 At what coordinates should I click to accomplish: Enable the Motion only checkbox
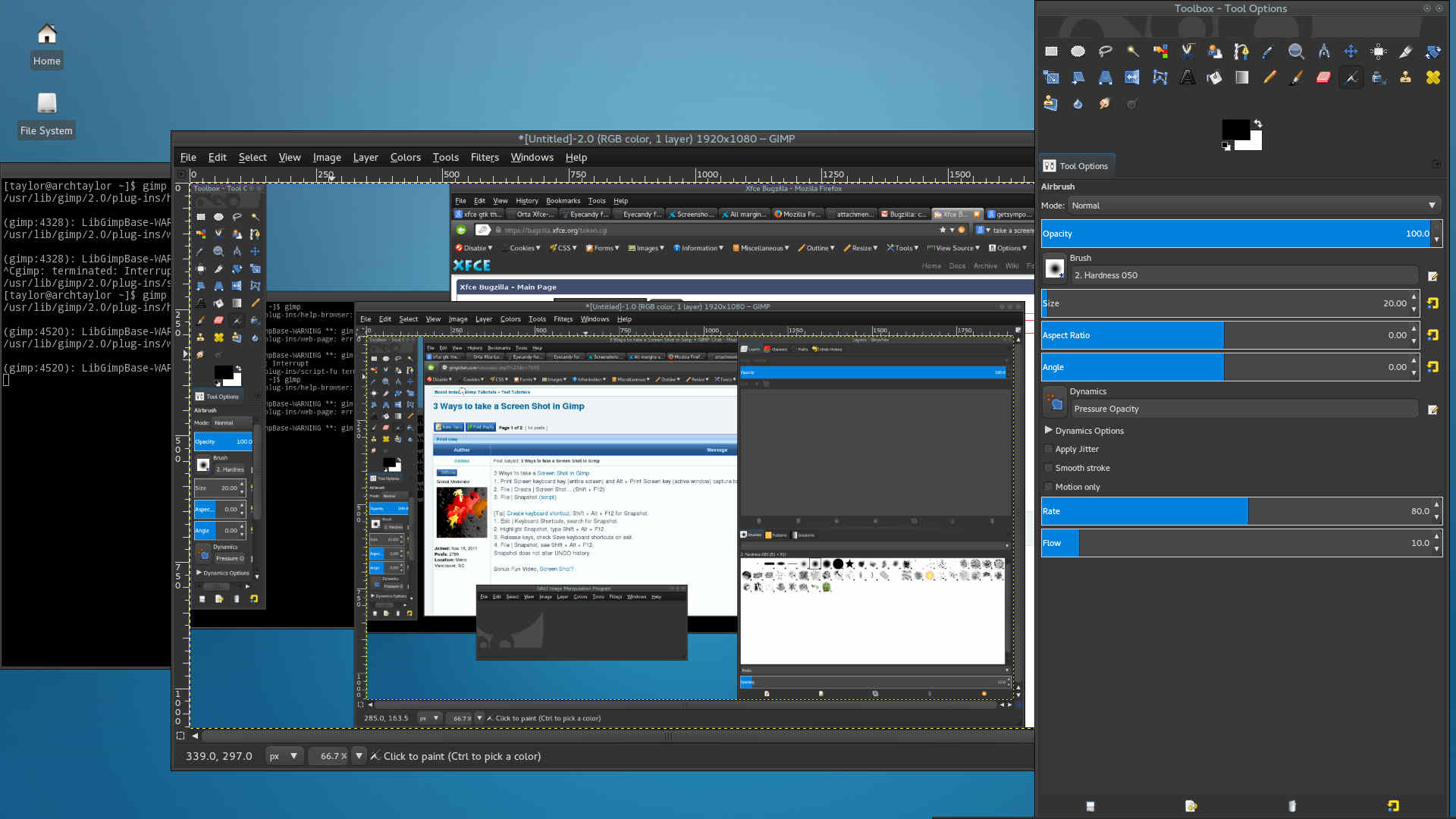(1049, 487)
